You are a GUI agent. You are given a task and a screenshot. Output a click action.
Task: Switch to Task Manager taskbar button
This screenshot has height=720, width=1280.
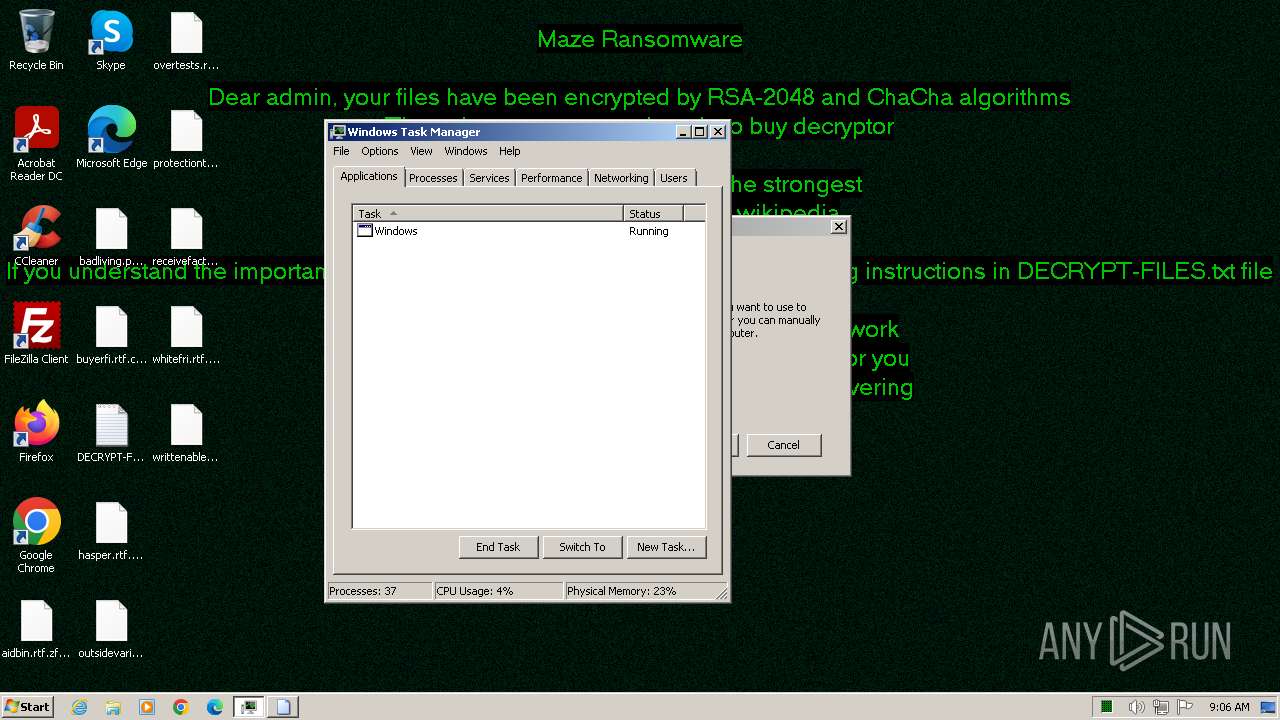[x=248, y=707]
